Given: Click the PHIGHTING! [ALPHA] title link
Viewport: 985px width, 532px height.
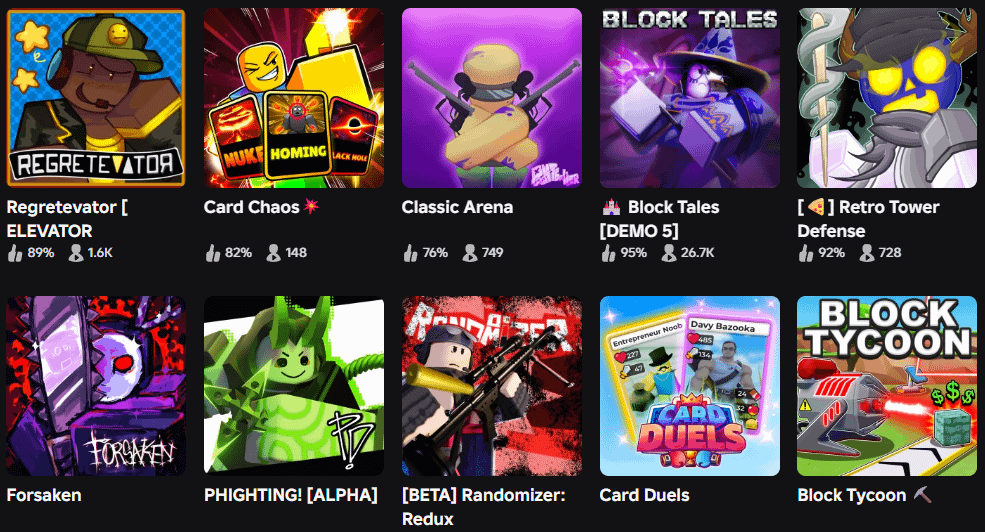Looking at the screenshot, I should 291,495.
